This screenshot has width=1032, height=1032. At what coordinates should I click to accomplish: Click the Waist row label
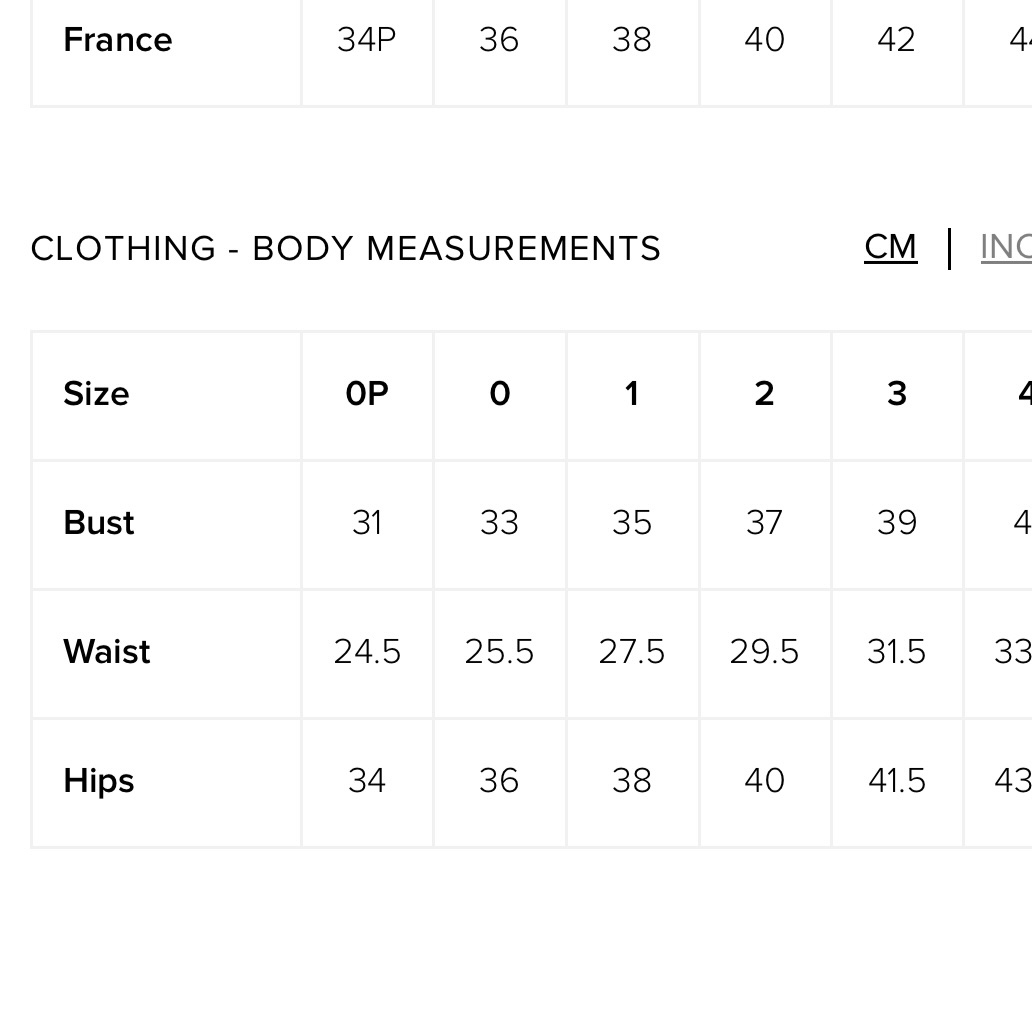[107, 652]
